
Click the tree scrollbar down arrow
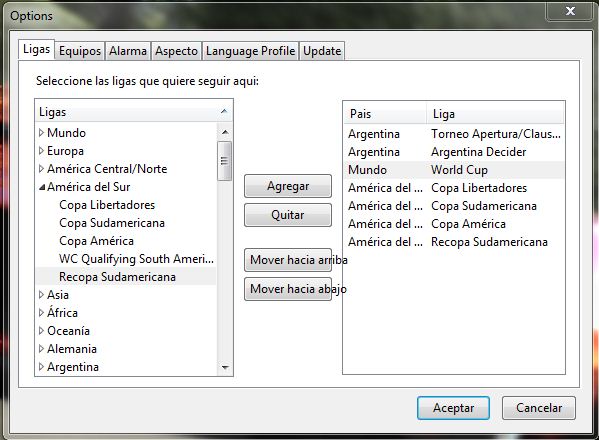(225, 367)
